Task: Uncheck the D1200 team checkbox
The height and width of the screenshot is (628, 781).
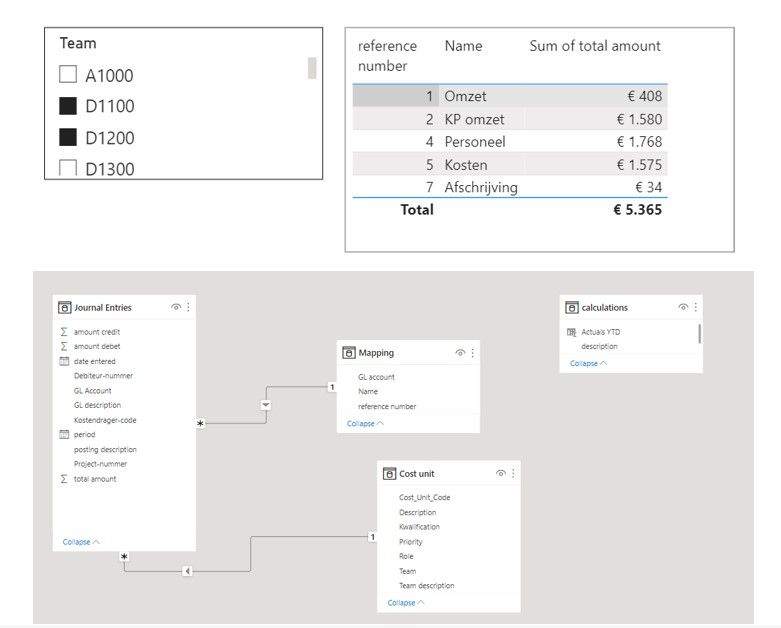Action: pos(68,137)
